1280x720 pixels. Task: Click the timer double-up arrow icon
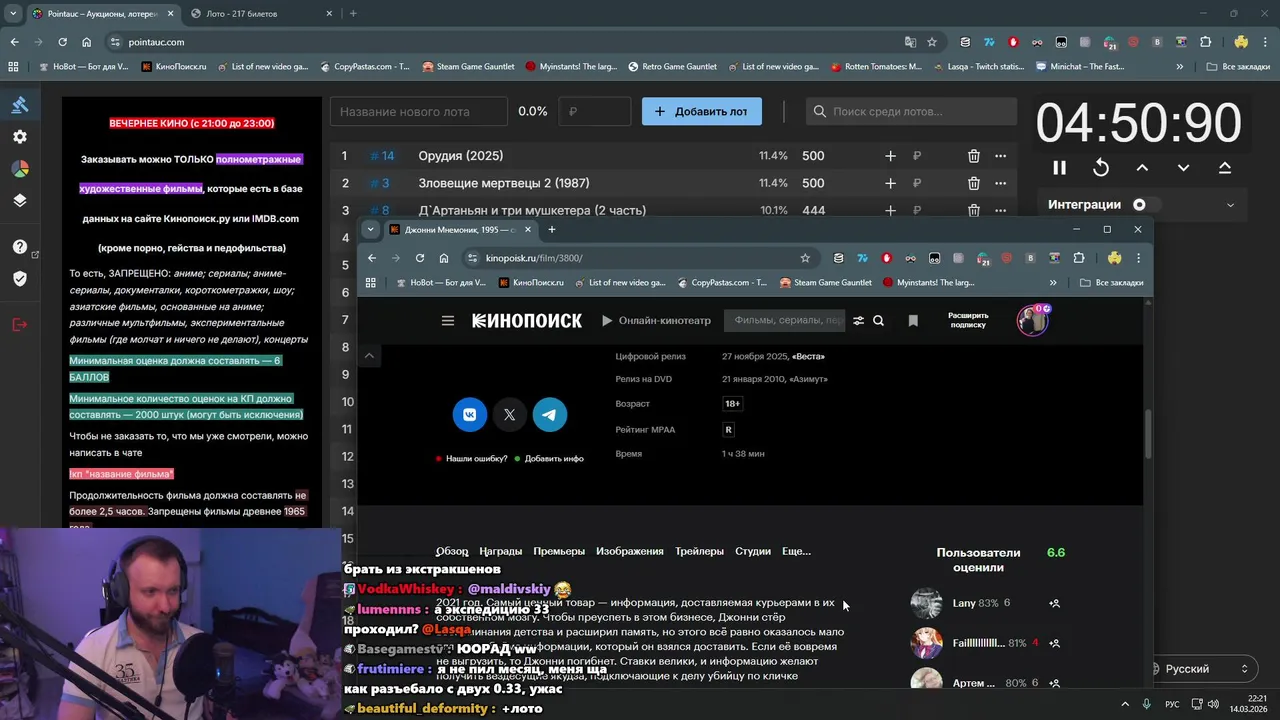(x=1225, y=168)
